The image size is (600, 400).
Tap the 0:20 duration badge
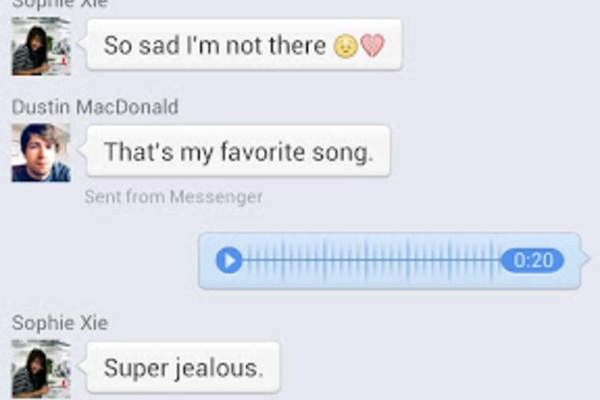pos(533,261)
